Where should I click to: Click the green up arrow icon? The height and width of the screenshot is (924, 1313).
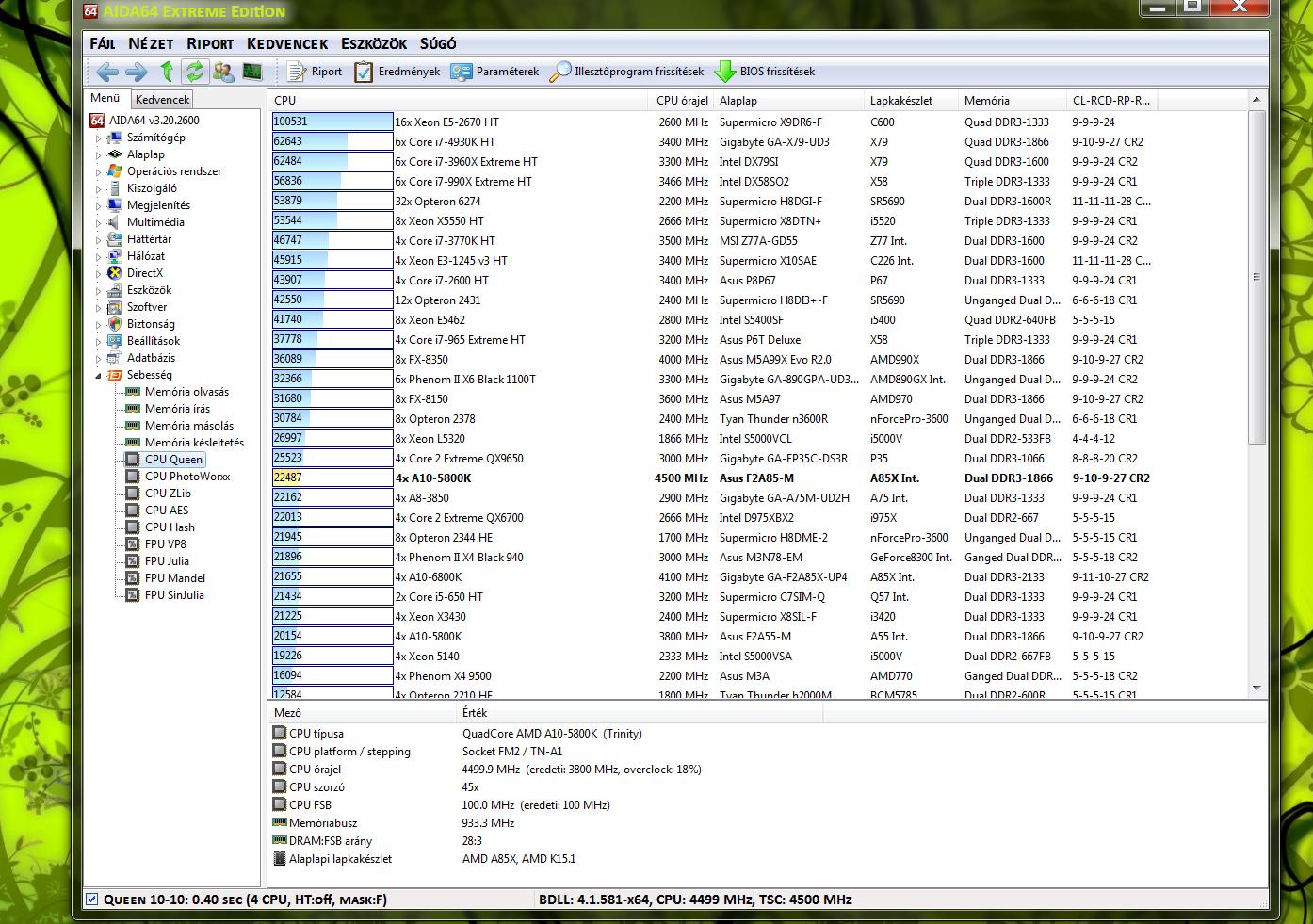(x=167, y=72)
